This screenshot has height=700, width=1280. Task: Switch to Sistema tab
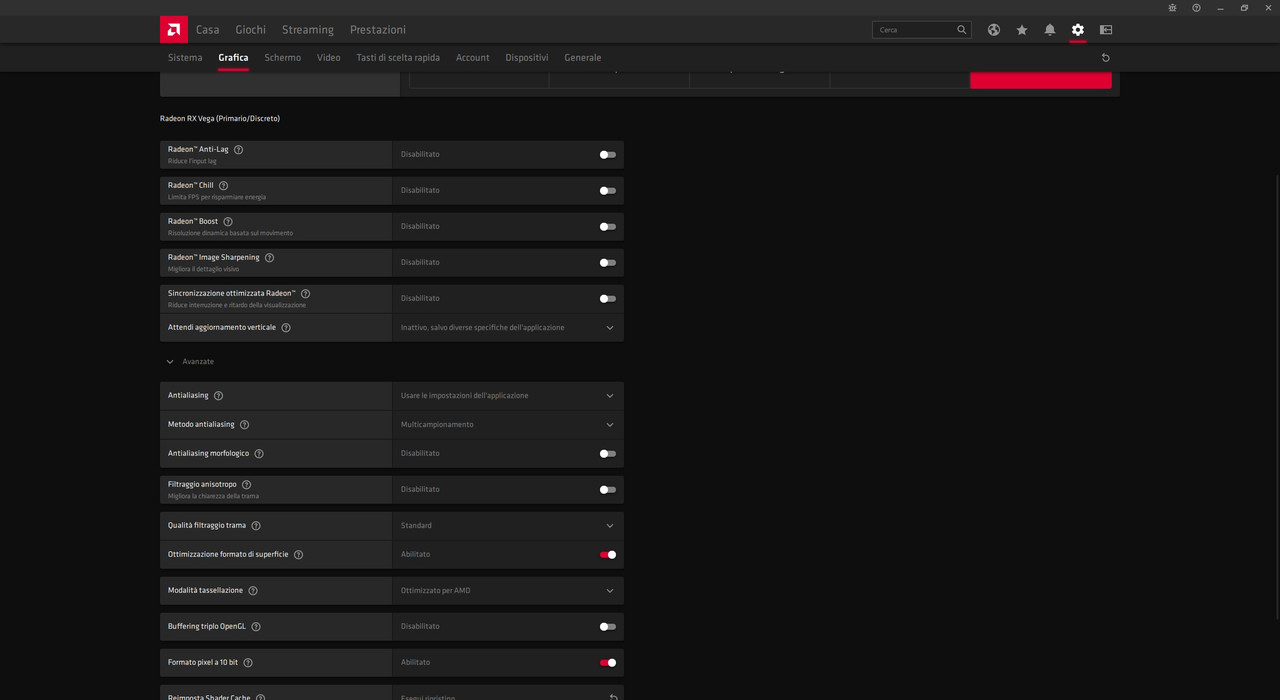[185, 58]
